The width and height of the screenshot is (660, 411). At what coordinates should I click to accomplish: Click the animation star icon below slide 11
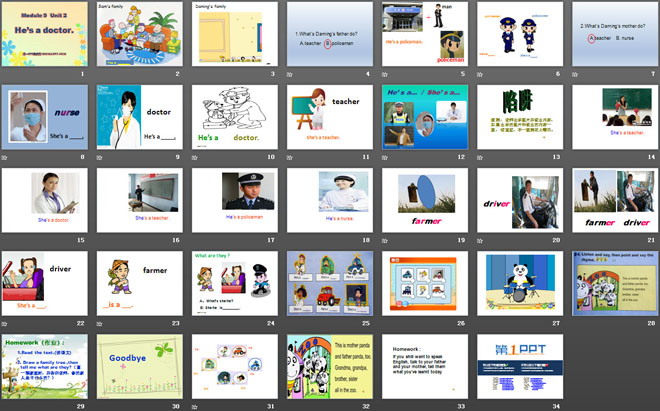(x=291, y=158)
